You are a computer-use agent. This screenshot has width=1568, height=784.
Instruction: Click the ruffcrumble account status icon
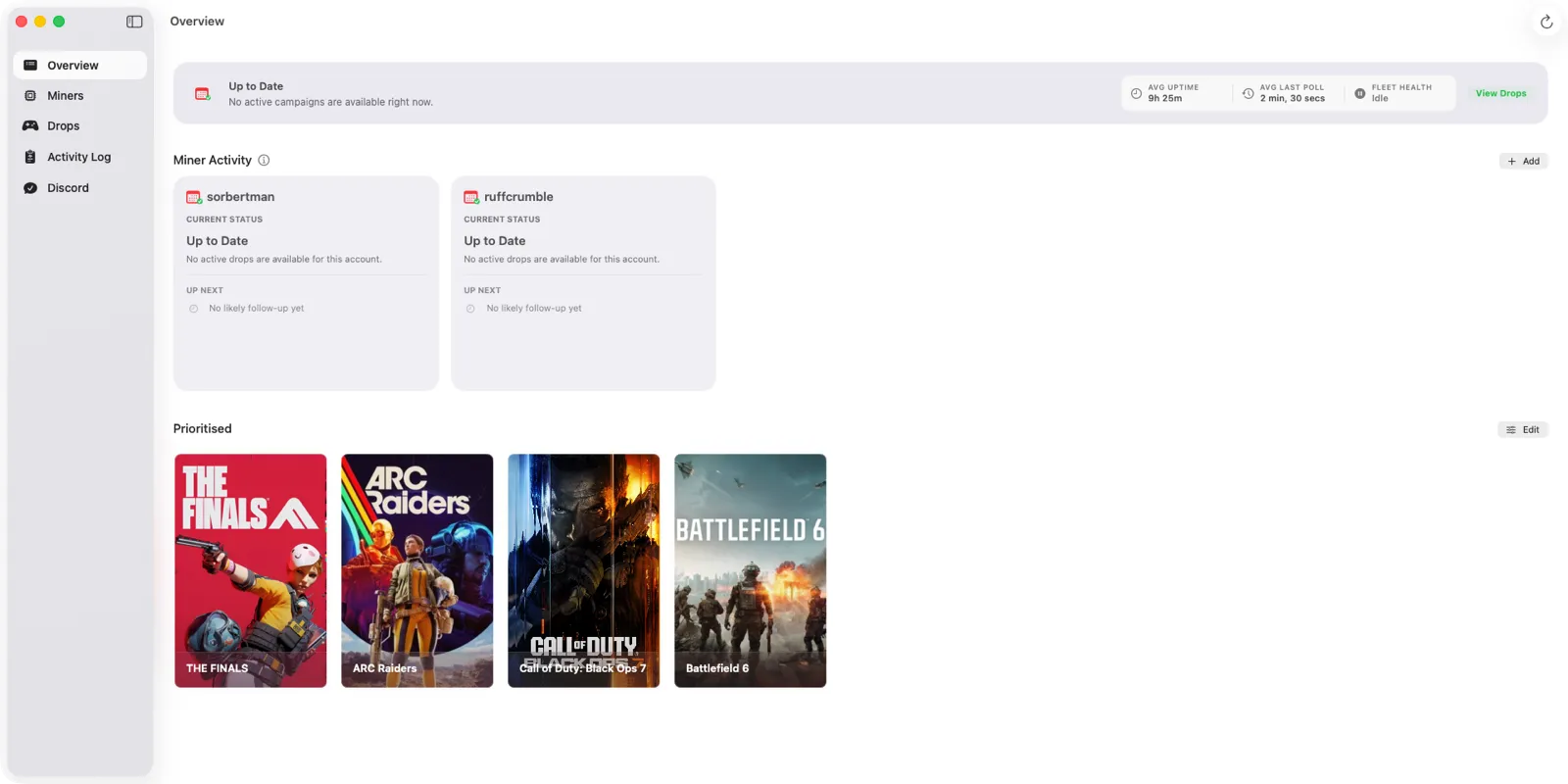click(471, 198)
